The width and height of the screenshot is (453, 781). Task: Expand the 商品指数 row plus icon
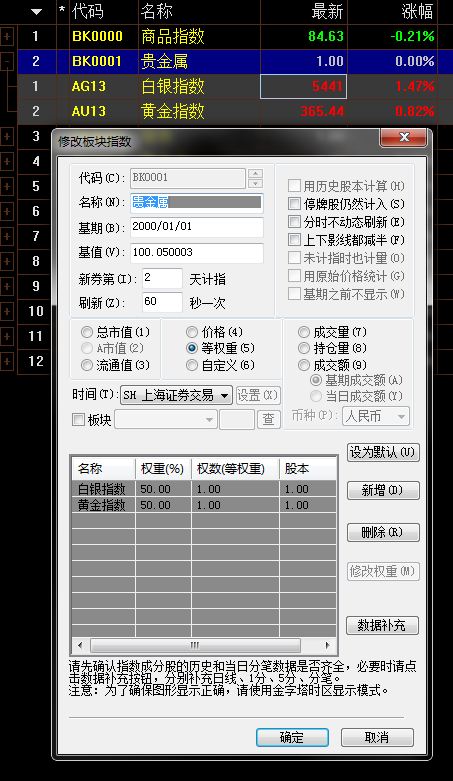pyautogui.click(x=7, y=36)
